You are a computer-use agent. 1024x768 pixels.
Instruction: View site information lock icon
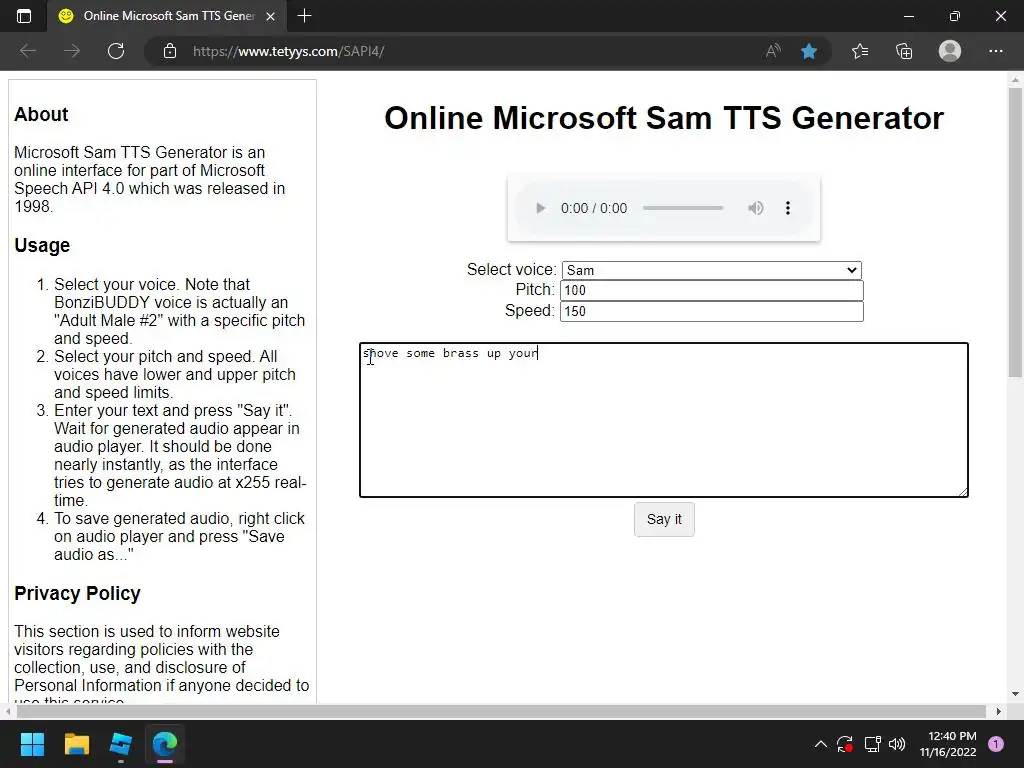pyautogui.click(x=170, y=51)
